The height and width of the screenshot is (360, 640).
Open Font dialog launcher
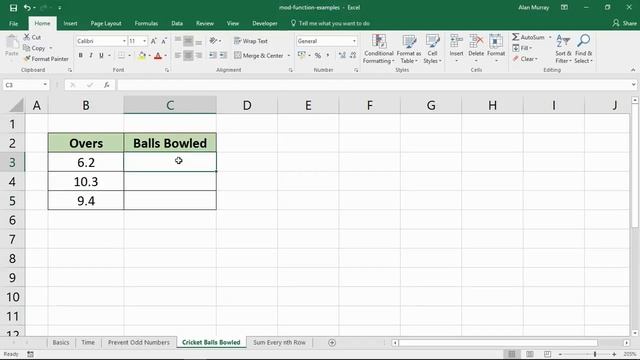(x=167, y=70)
